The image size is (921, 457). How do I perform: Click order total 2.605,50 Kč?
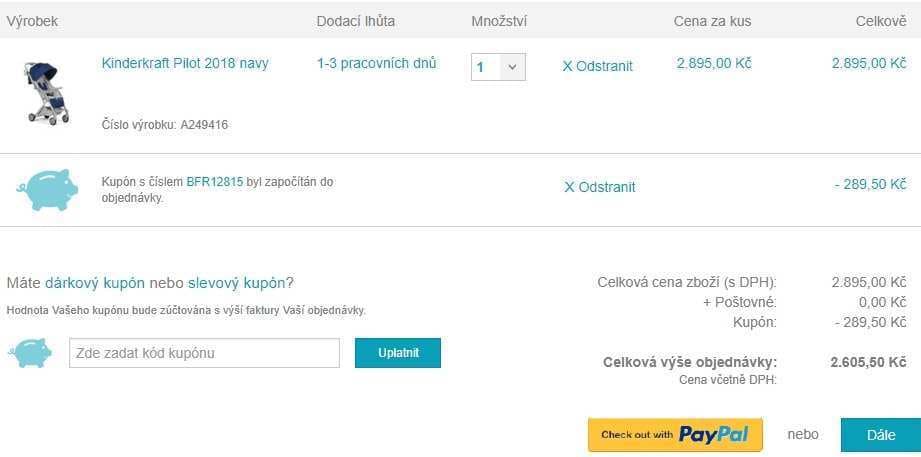tap(869, 362)
